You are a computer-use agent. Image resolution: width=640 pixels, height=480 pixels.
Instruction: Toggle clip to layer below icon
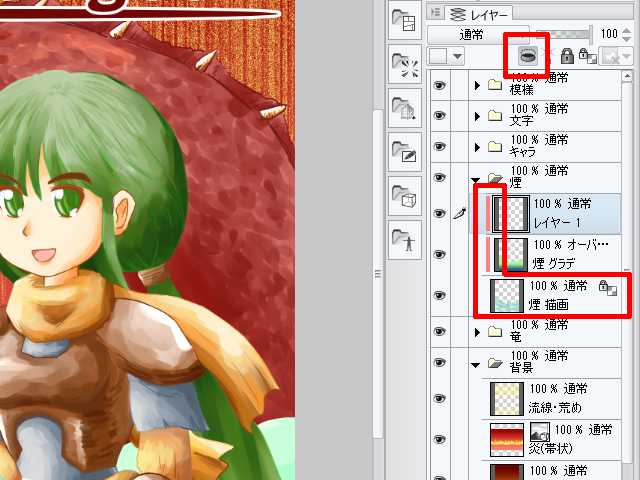(527, 56)
